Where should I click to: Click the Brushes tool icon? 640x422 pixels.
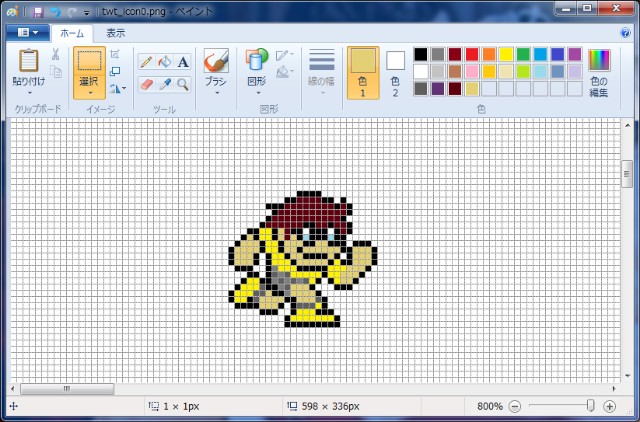pyautogui.click(x=216, y=60)
